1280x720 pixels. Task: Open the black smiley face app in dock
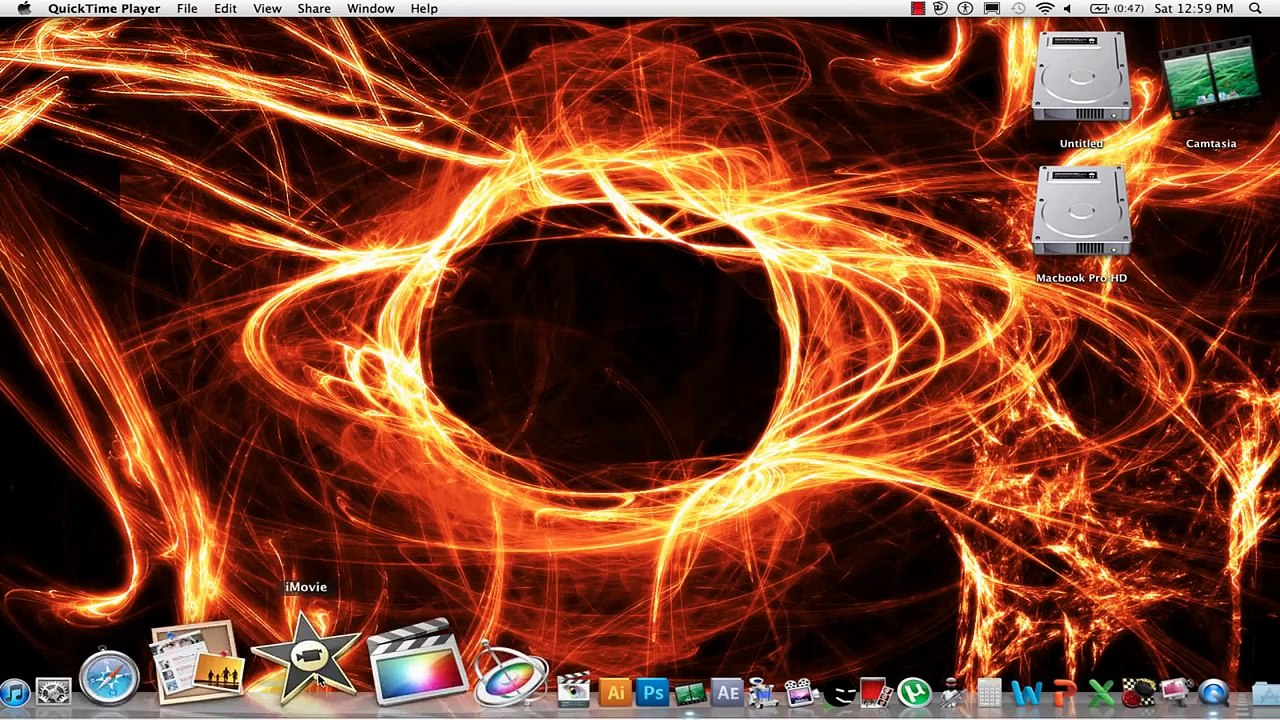[x=838, y=692]
